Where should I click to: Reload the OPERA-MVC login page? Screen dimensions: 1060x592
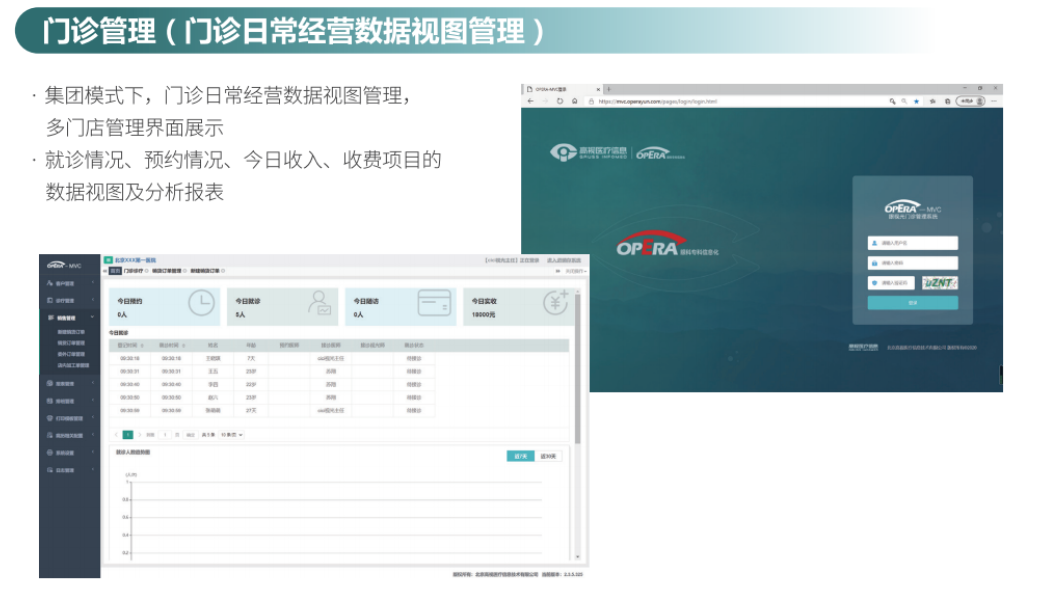[x=560, y=101]
